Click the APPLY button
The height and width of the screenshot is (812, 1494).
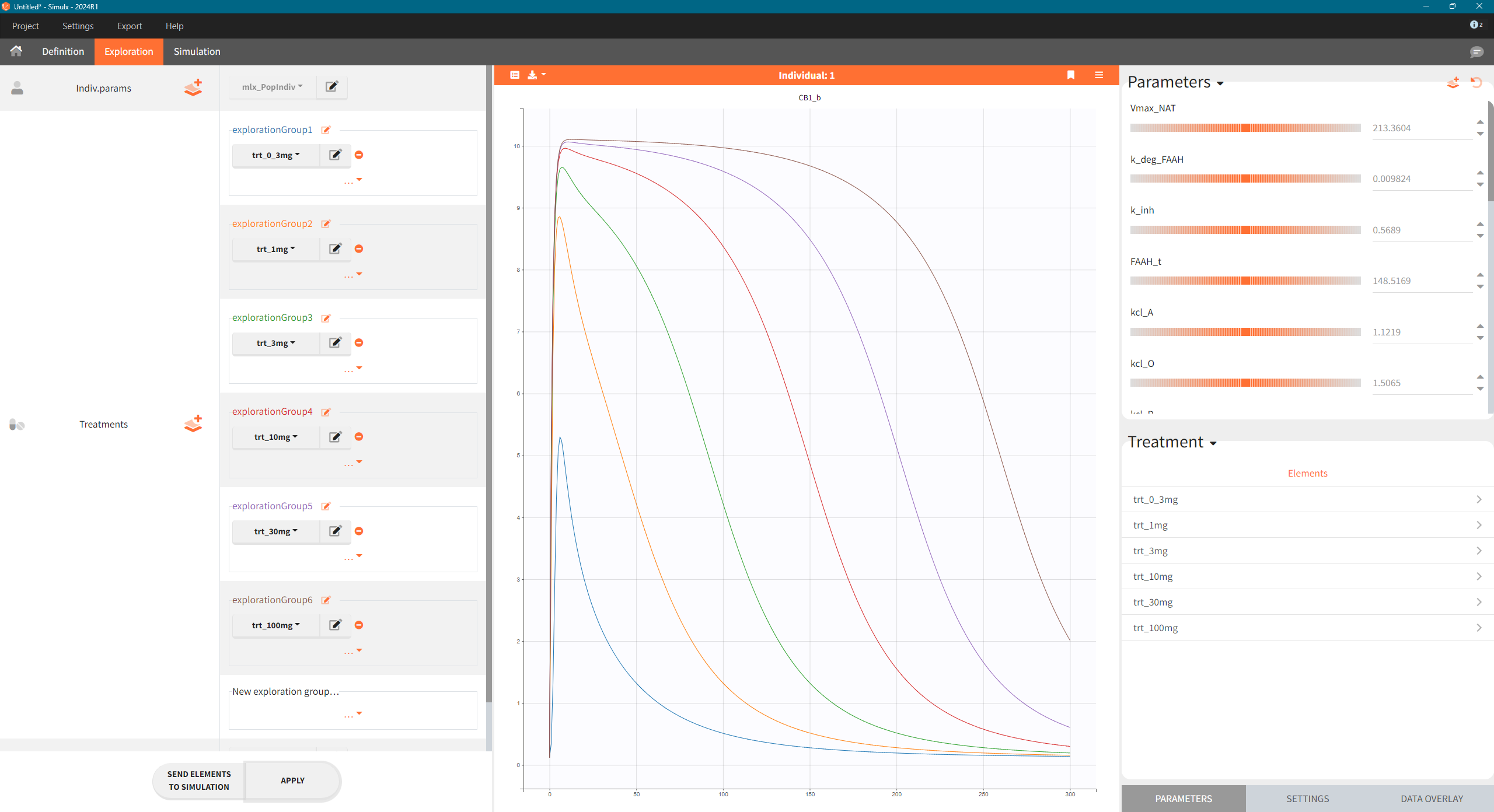pyautogui.click(x=292, y=780)
